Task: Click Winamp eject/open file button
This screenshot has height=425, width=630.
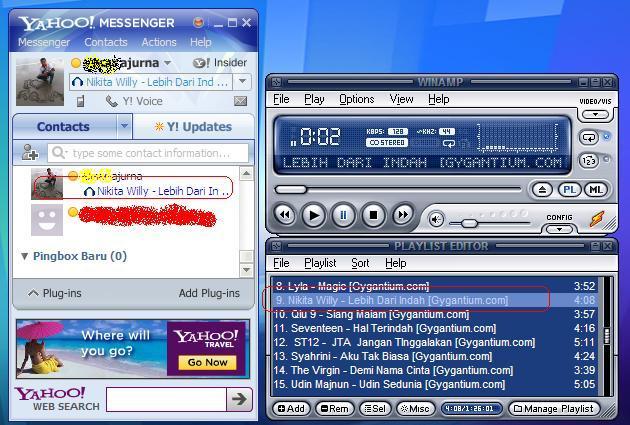Action: [542, 190]
